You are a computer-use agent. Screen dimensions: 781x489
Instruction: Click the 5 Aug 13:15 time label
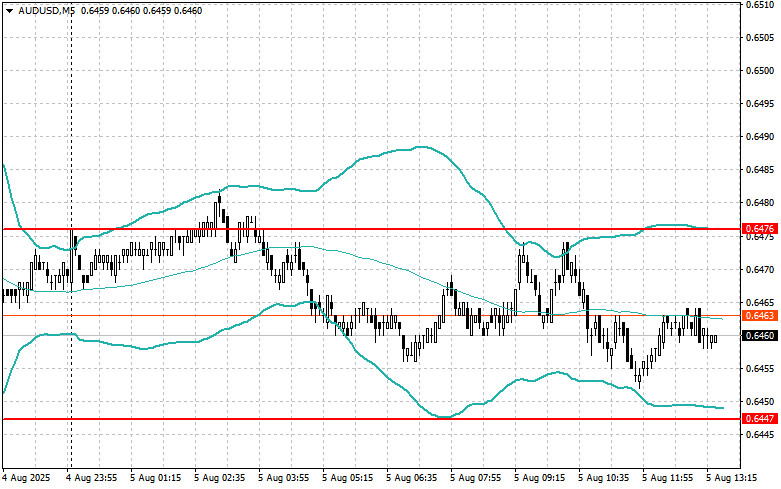731,478
